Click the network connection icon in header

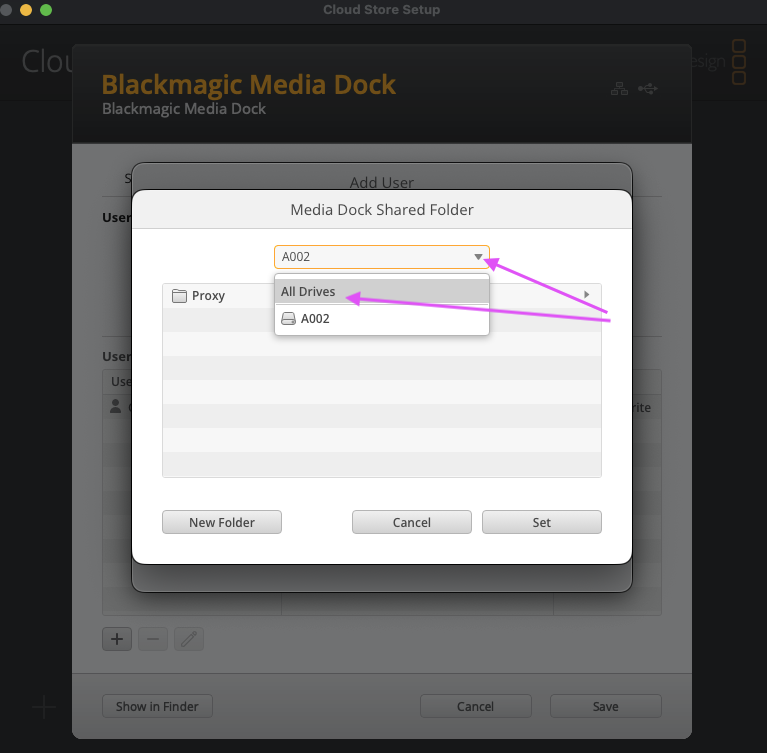[x=619, y=89]
